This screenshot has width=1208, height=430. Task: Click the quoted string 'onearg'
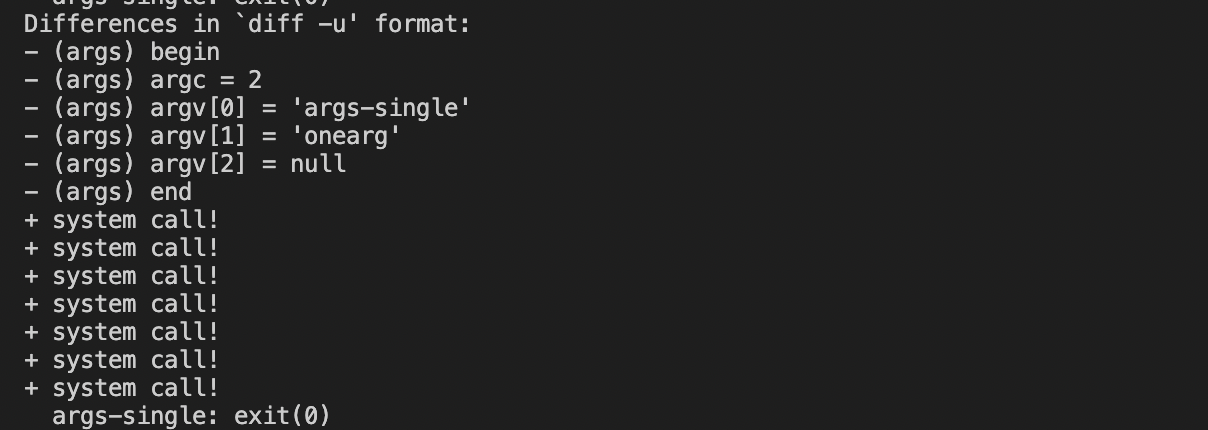346,135
